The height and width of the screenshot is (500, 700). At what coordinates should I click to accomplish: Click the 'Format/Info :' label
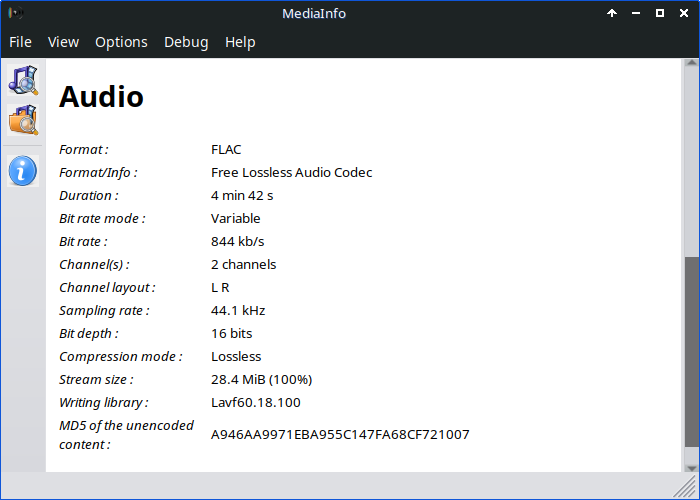click(x=98, y=172)
